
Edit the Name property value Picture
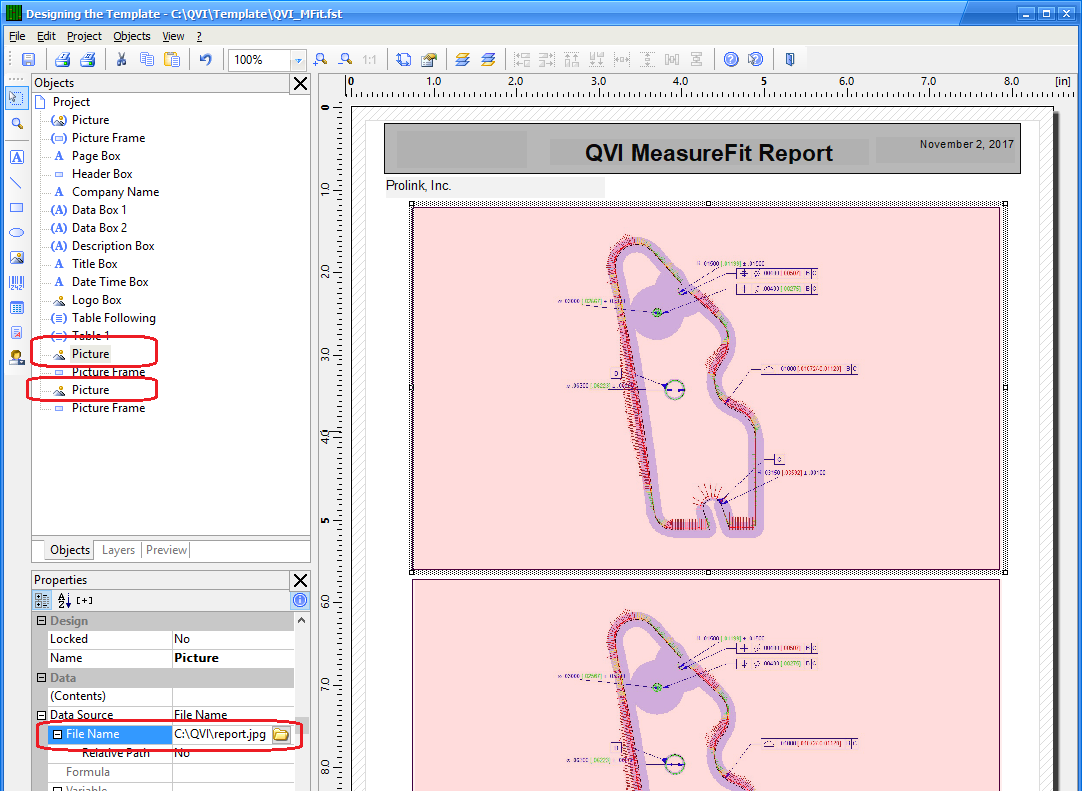click(x=233, y=658)
